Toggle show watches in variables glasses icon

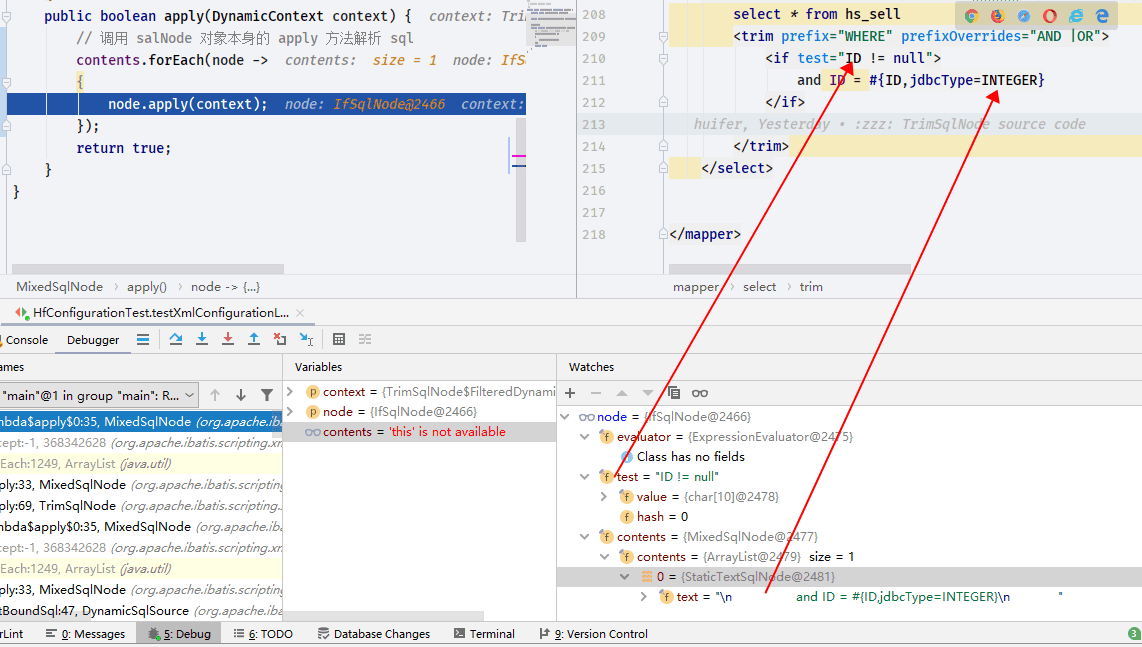(x=700, y=393)
